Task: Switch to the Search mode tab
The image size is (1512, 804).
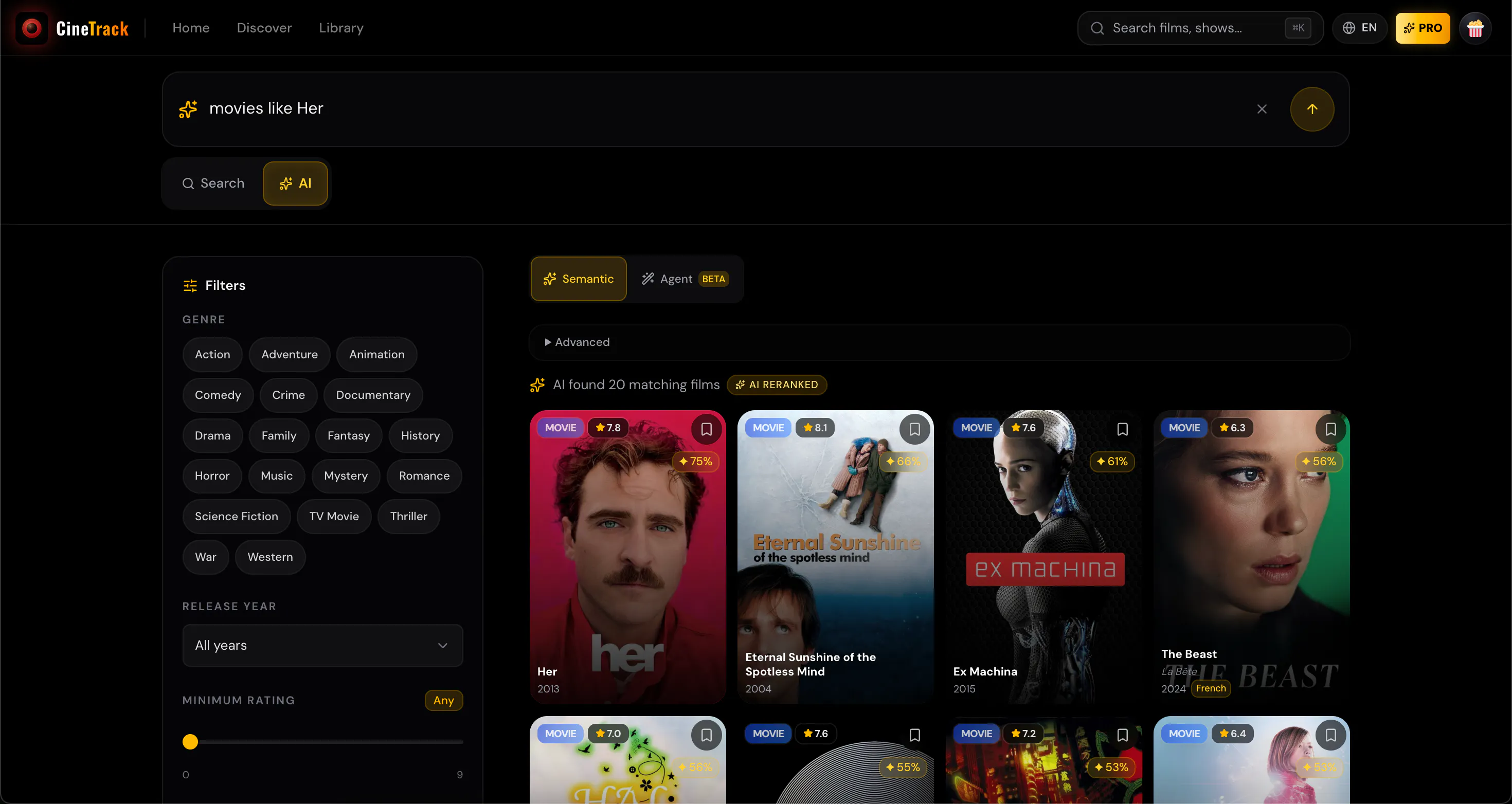Action: (213, 184)
